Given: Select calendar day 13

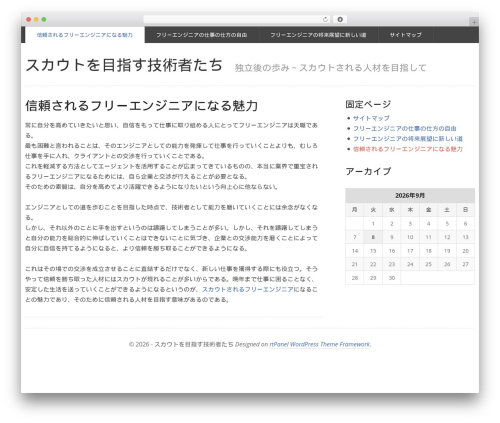Looking at the screenshot, I should coord(465,237).
